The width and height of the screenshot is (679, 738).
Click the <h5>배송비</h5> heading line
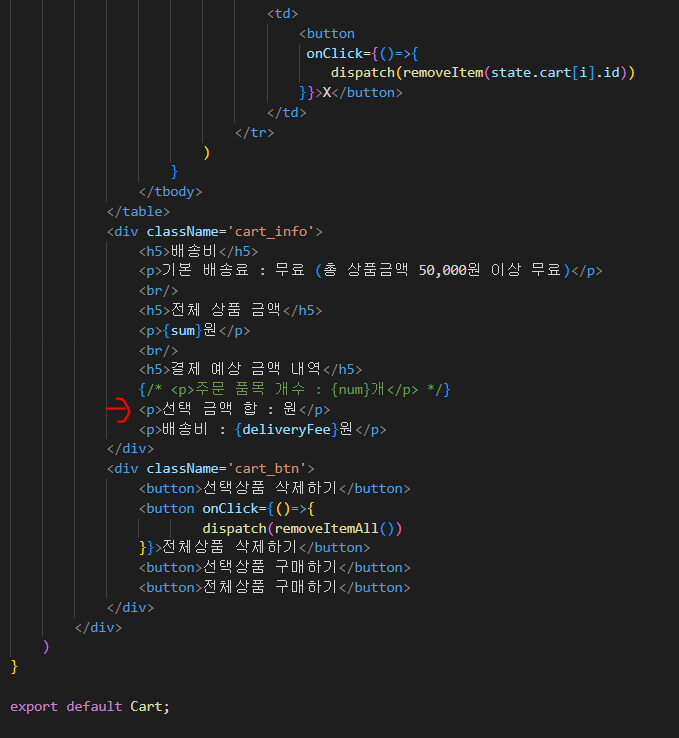click(x=199, y=251)
